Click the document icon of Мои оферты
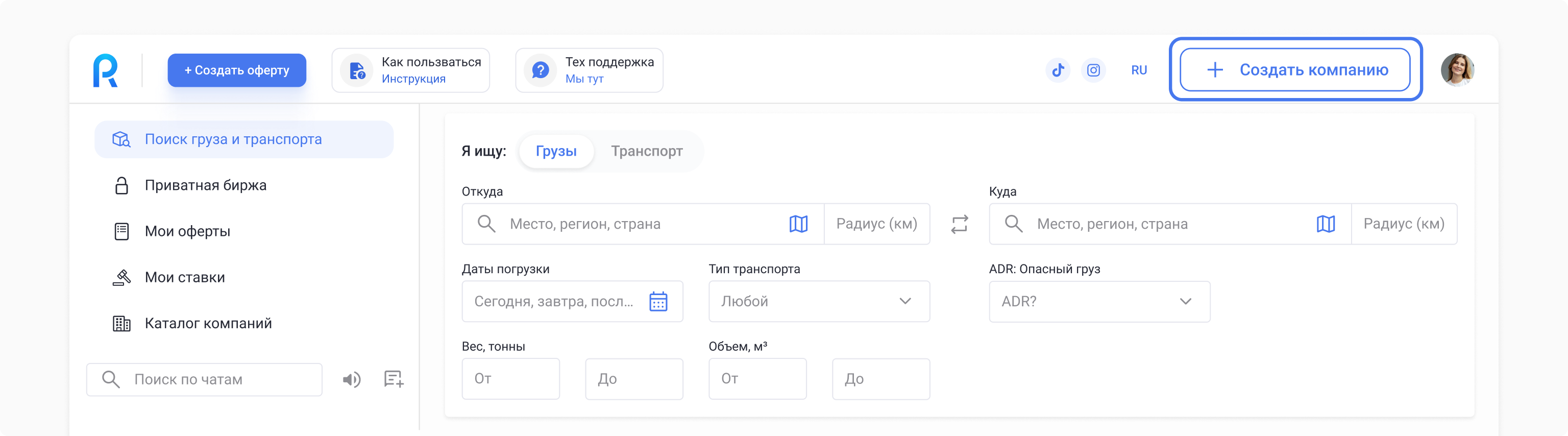Screen dimensions: 1568x436 [x=122, y=231]
